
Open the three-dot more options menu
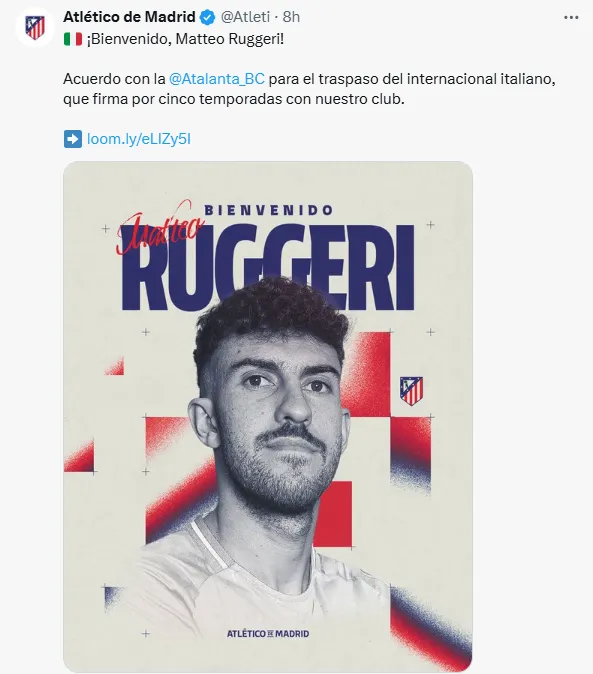tap(571, 18)
